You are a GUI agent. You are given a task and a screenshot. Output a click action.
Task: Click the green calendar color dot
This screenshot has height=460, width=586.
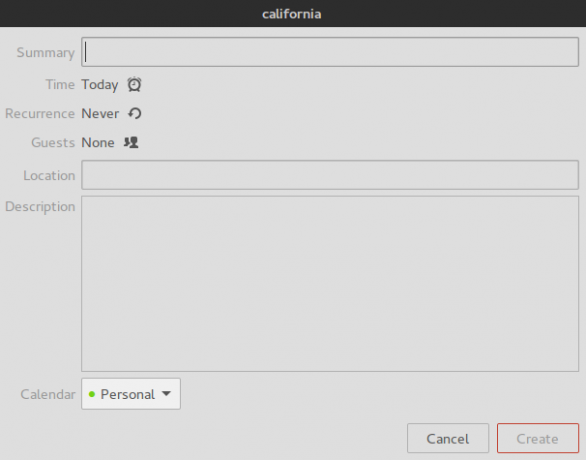[x=92, y=394]
